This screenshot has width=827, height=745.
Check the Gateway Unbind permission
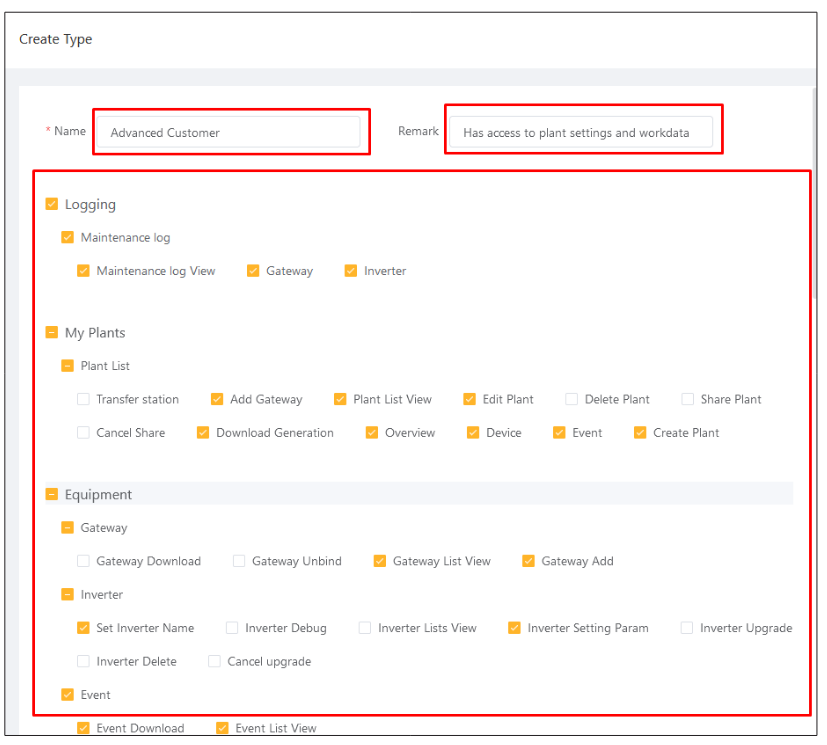coord(239,560)
